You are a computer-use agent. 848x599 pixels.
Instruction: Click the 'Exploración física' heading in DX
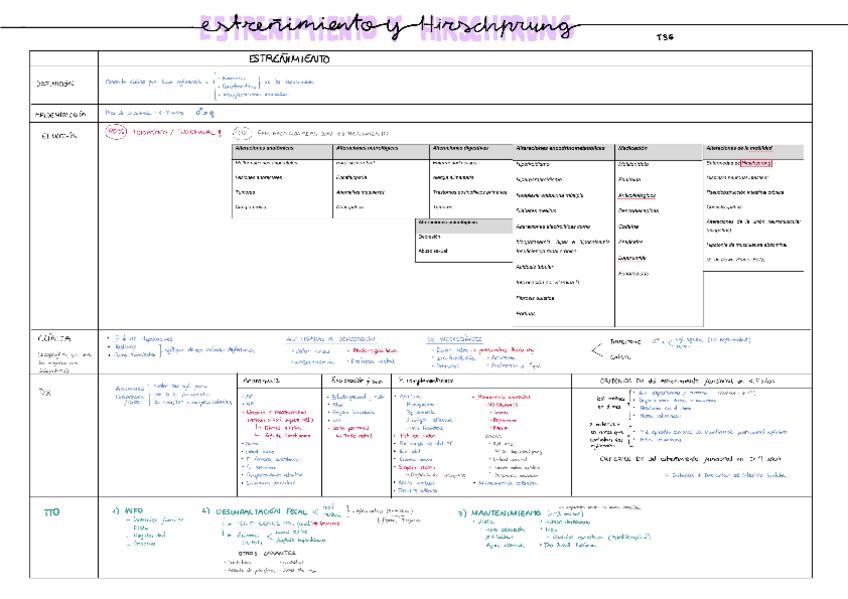pos(357,381)
